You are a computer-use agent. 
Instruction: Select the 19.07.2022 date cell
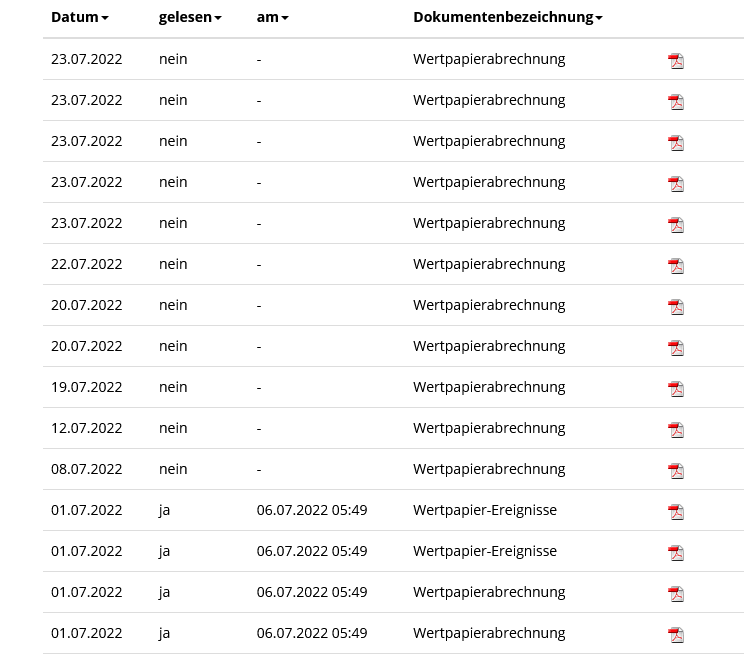pyautogui.click(x=86, y=387)
